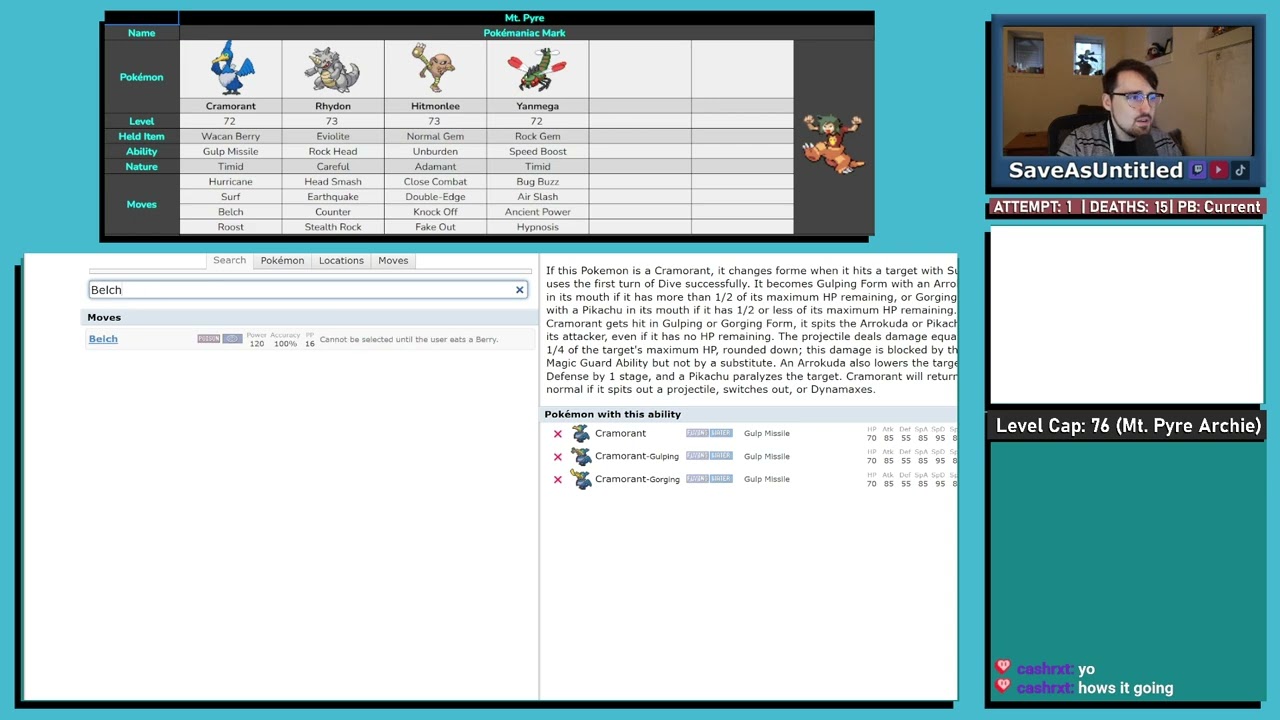Switch to the Search tab
This screenshot has height=720, width=1280.
(229, 260)
